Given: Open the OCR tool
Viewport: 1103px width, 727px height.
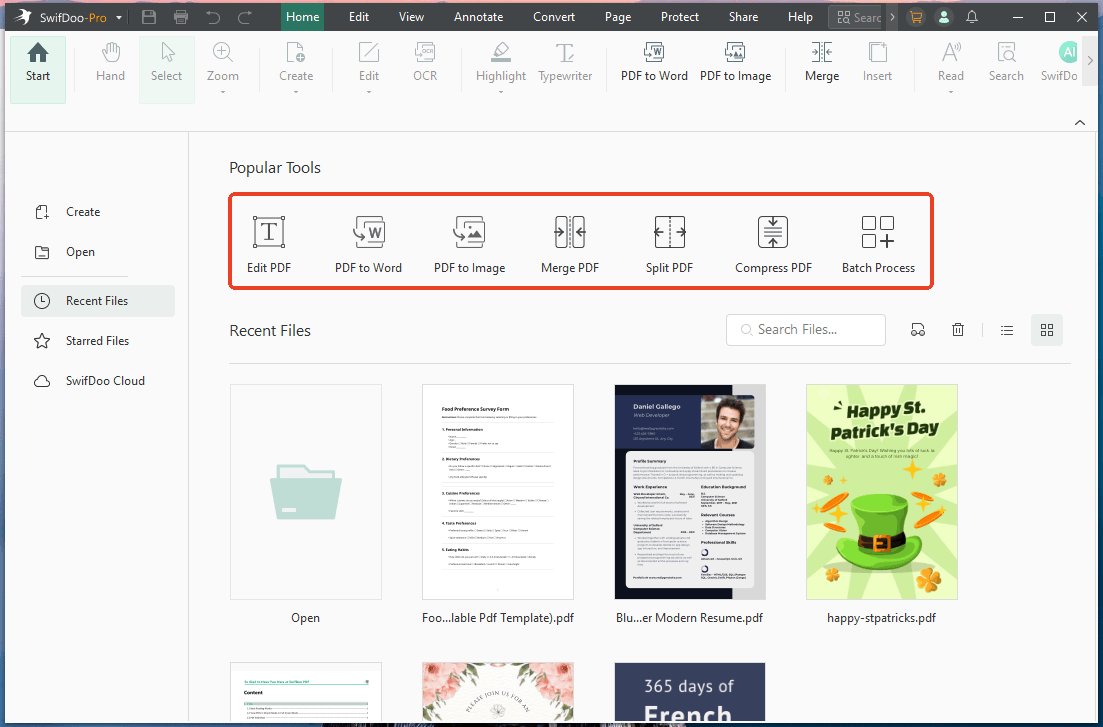Looking at the screenshot, I should pyautogui.click(x=424, y=63).
